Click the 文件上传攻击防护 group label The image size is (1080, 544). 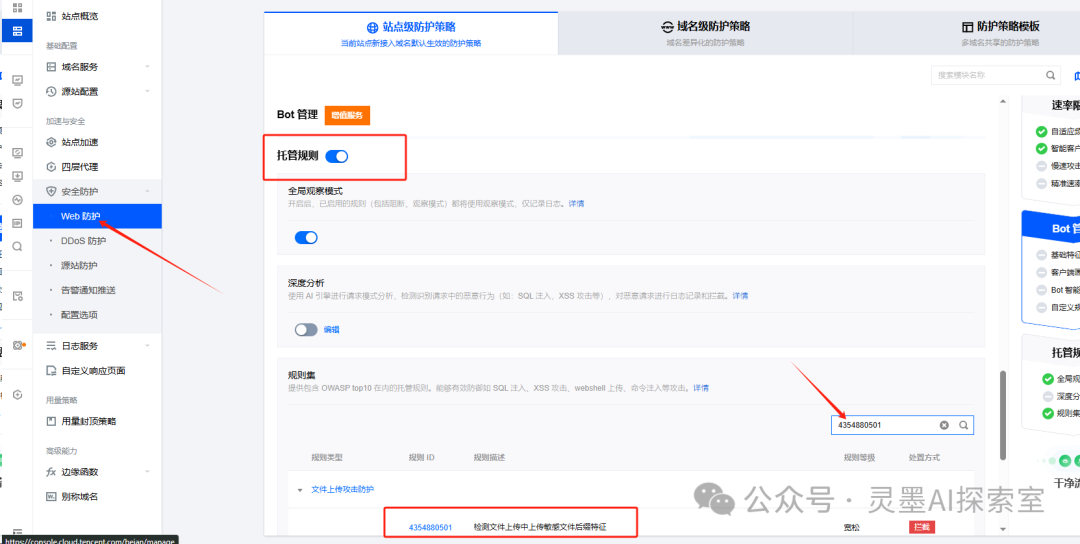pyautogui.click(x=342, y=490)
